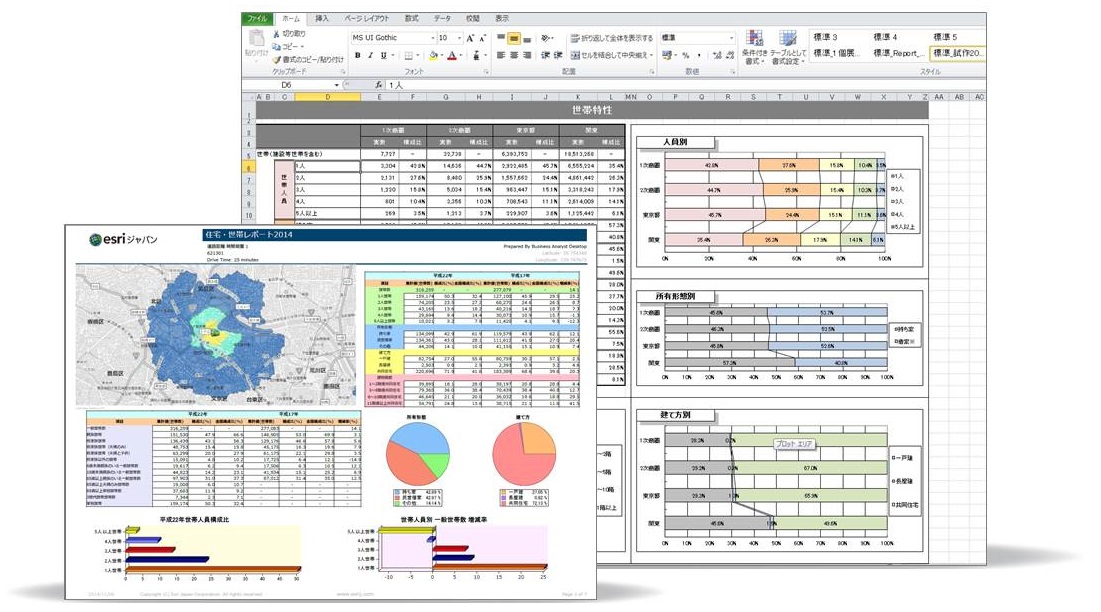Open Conditional Formatting (条件付き書式)
This screenshot has width=1101, height=612.
[x=755, y=48]
